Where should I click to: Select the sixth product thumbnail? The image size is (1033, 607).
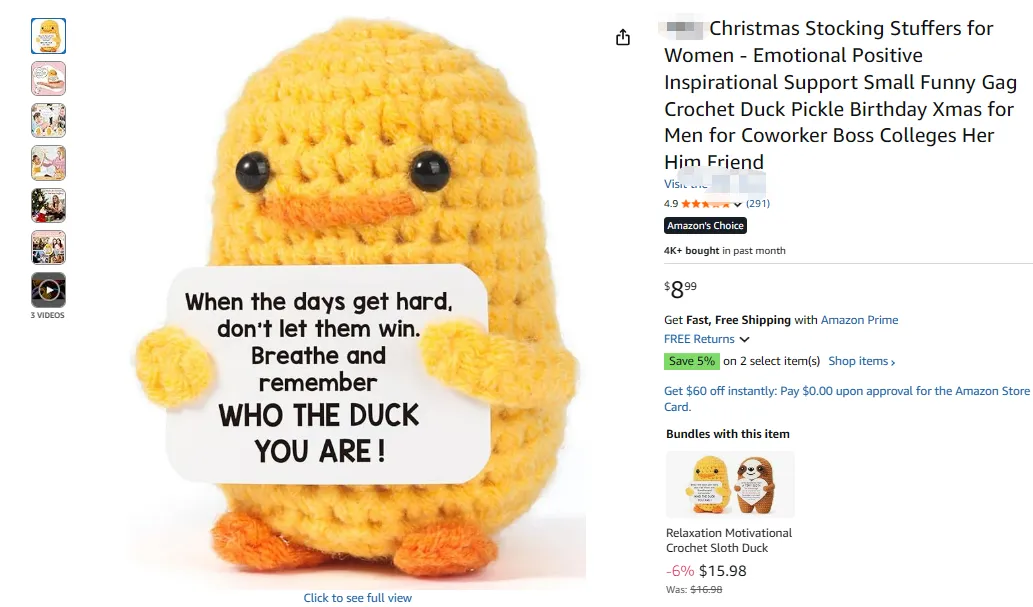point(48,248)
